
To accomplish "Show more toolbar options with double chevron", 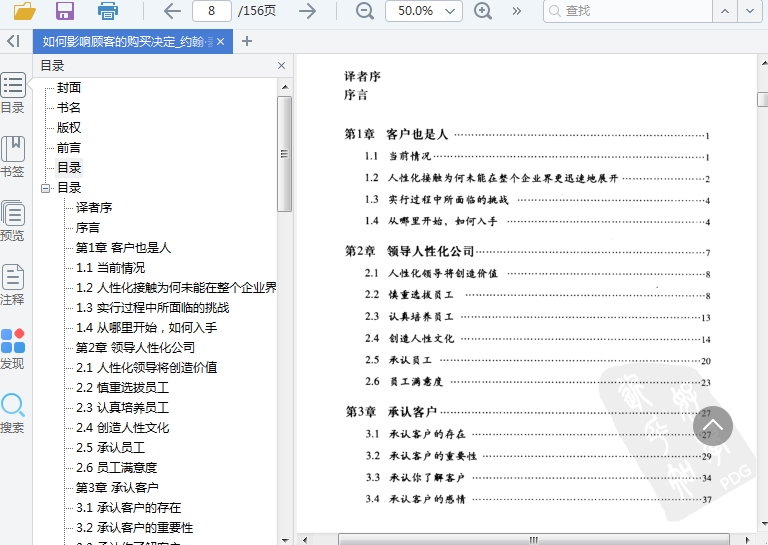I will (x=516, y=11).
